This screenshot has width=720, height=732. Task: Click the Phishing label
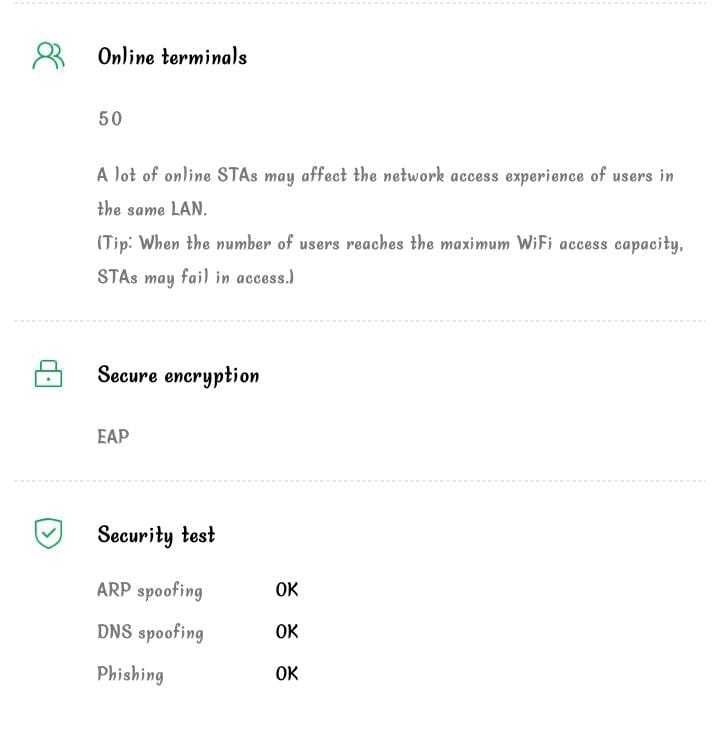tap(130, 674)
